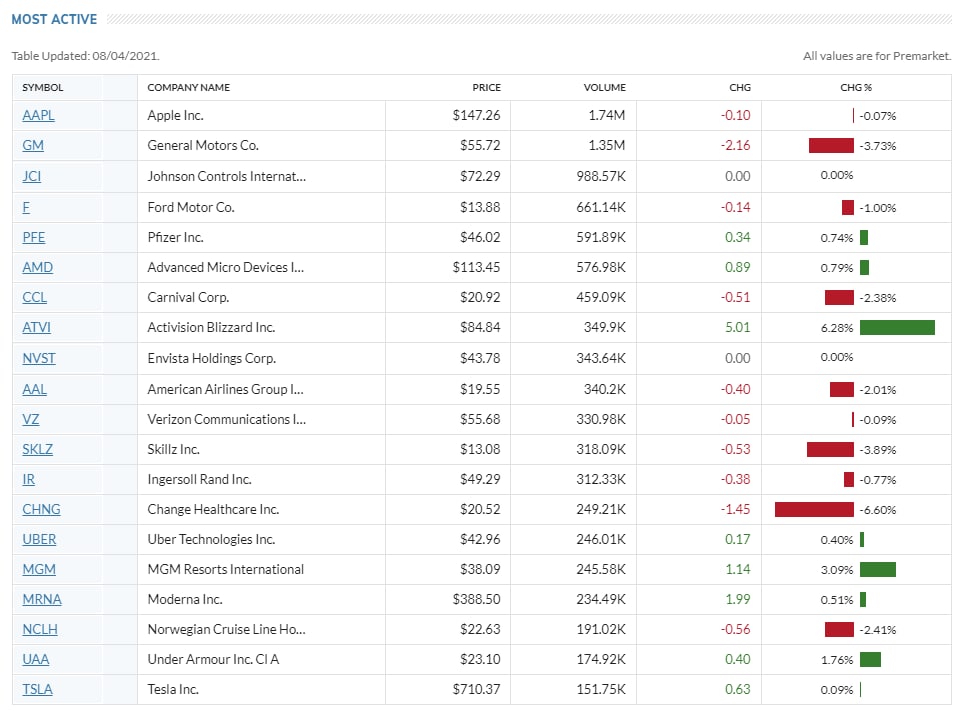The width and height of the screenshot is (964, 715).
Task: Click the GM change value -2.16
Action: [735, 145]
